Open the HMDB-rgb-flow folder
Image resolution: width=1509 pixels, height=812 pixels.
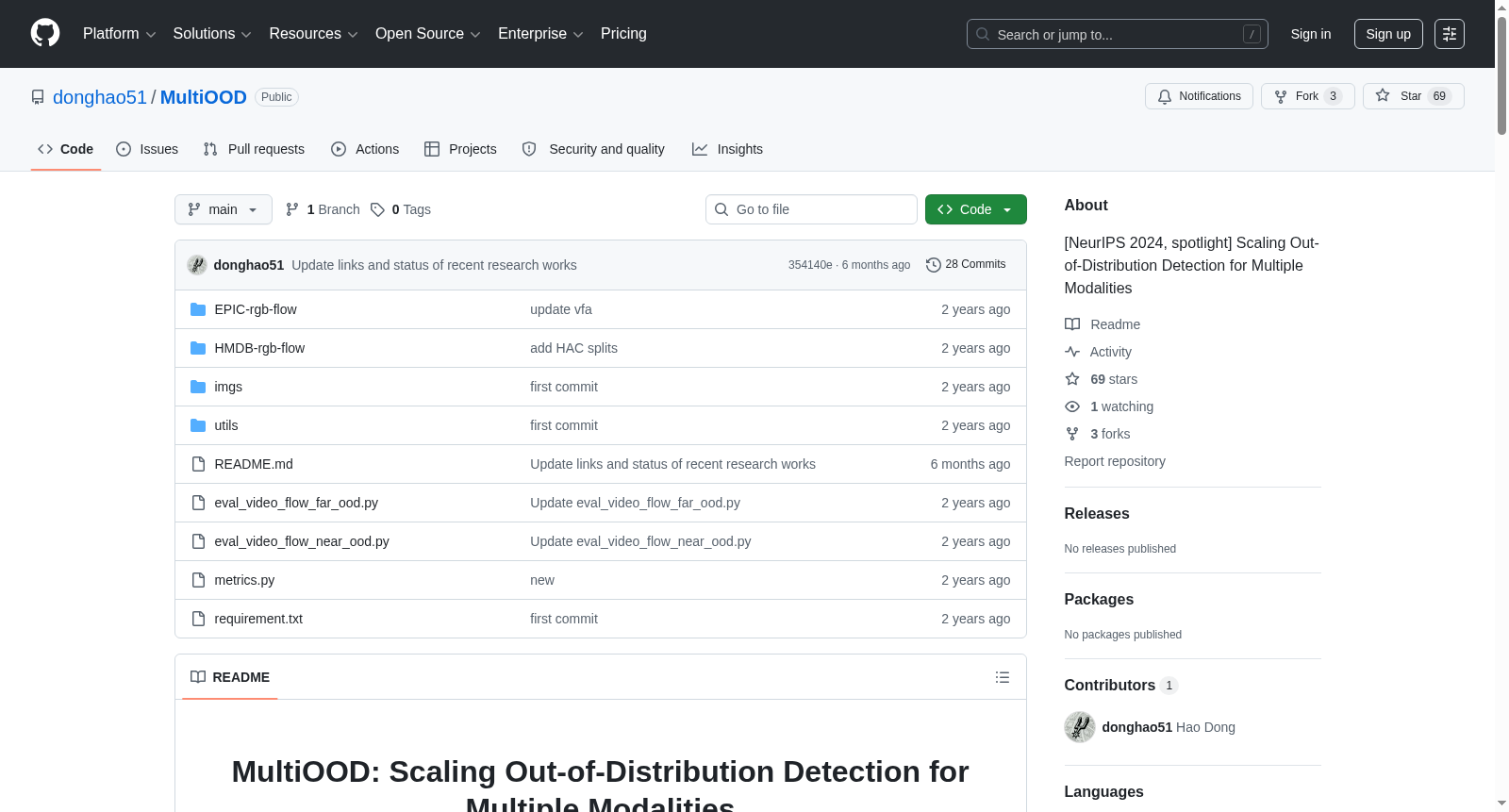coord(259,348)
